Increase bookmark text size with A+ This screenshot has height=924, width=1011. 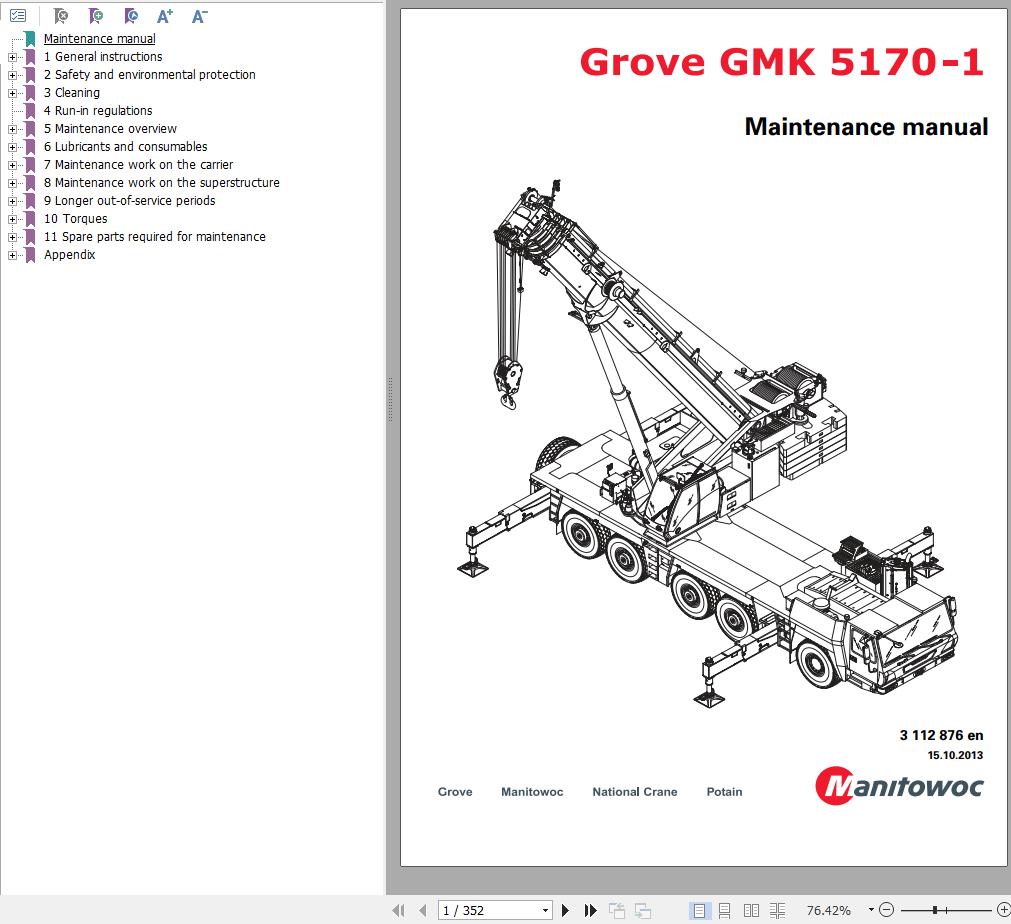coord(165,15)
